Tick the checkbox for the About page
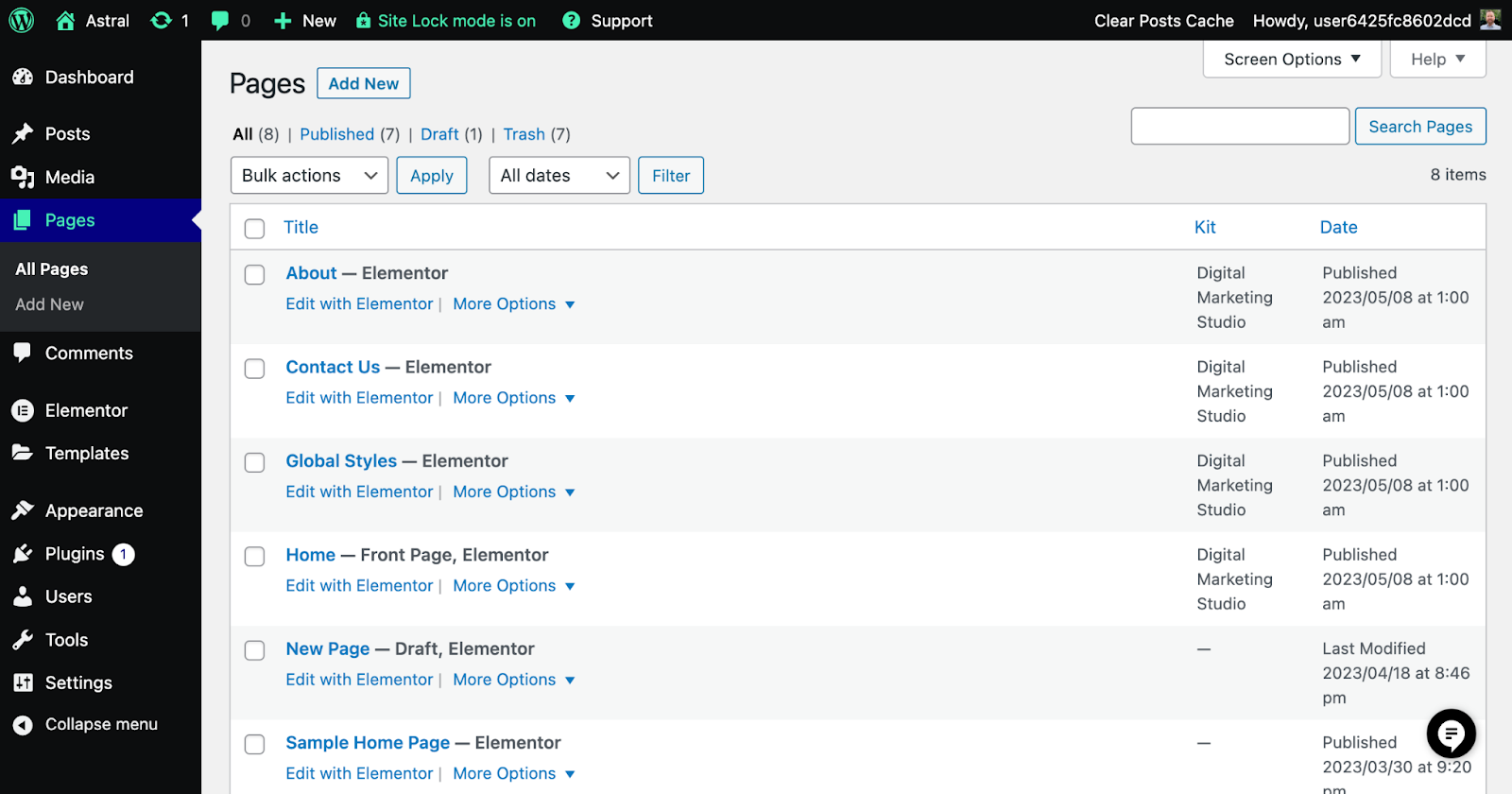This screenshot has height=794, width=1512. pyautogui.click(x=255, y=275)
